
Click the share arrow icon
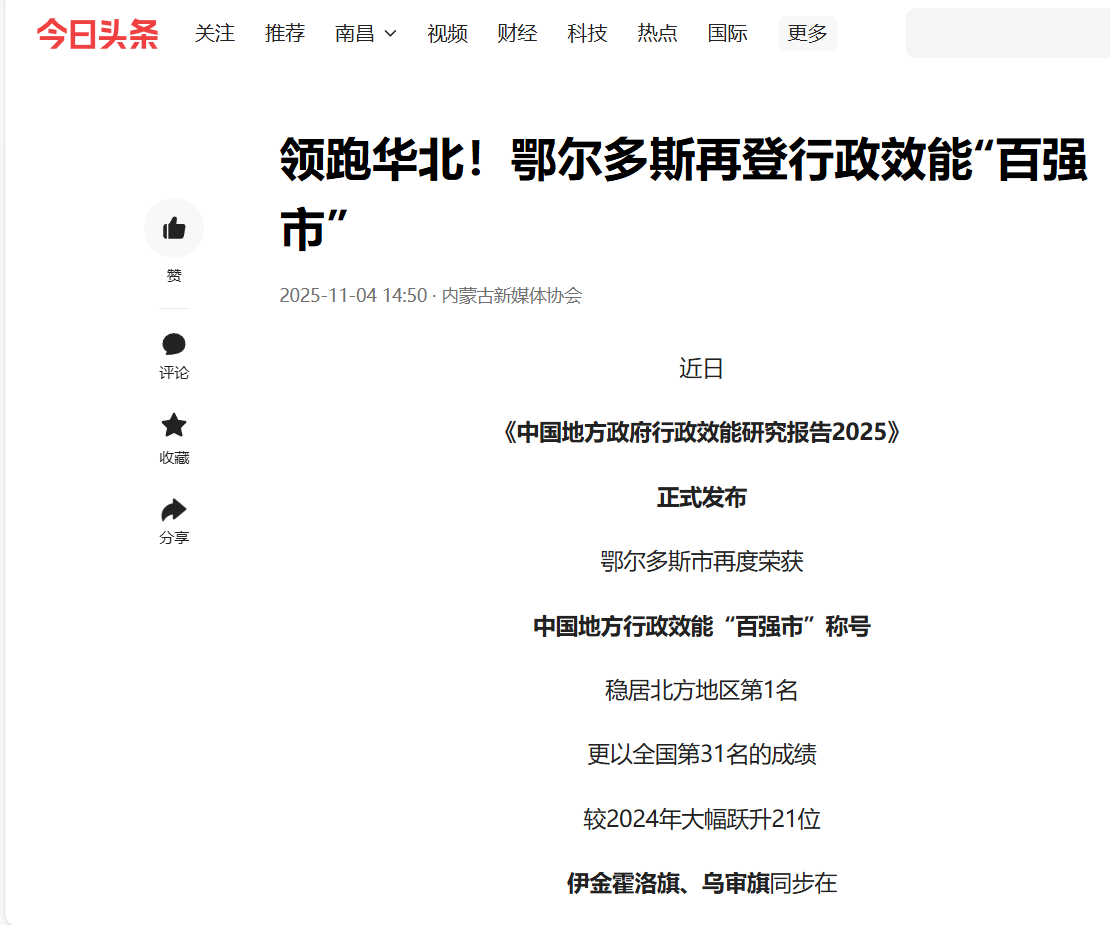coord(174,511)
